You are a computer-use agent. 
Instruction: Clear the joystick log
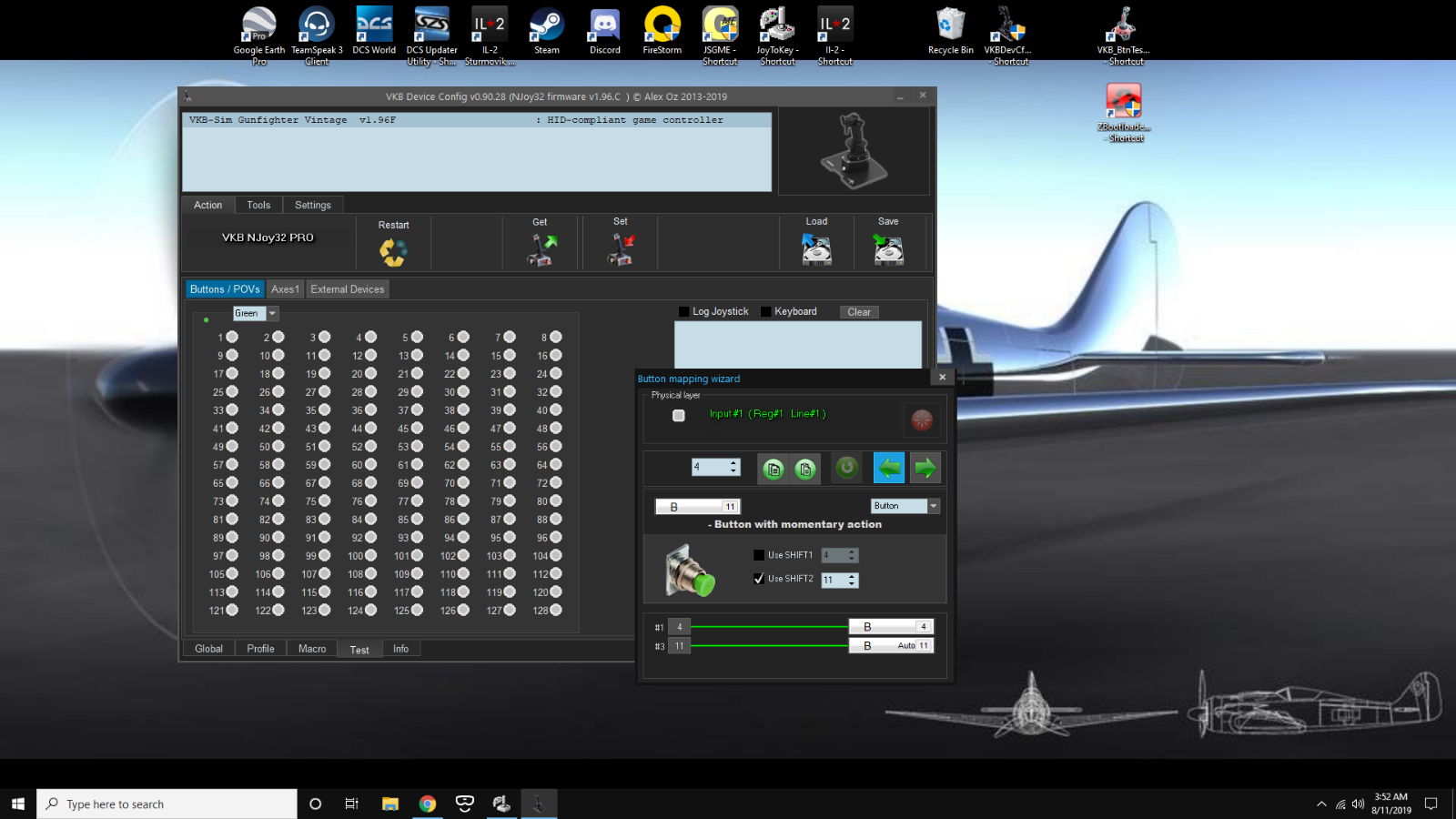tap(859, 312)
